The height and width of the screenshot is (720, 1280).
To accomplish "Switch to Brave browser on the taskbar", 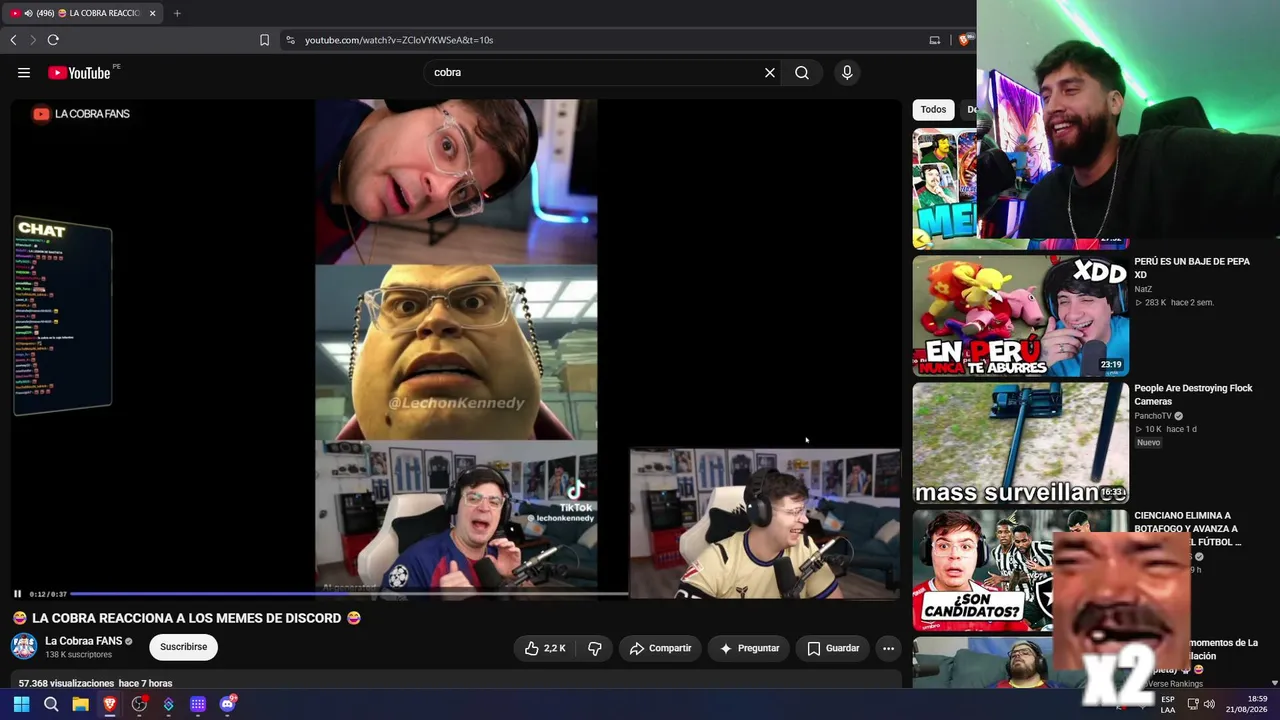I will tap(110, 704).
